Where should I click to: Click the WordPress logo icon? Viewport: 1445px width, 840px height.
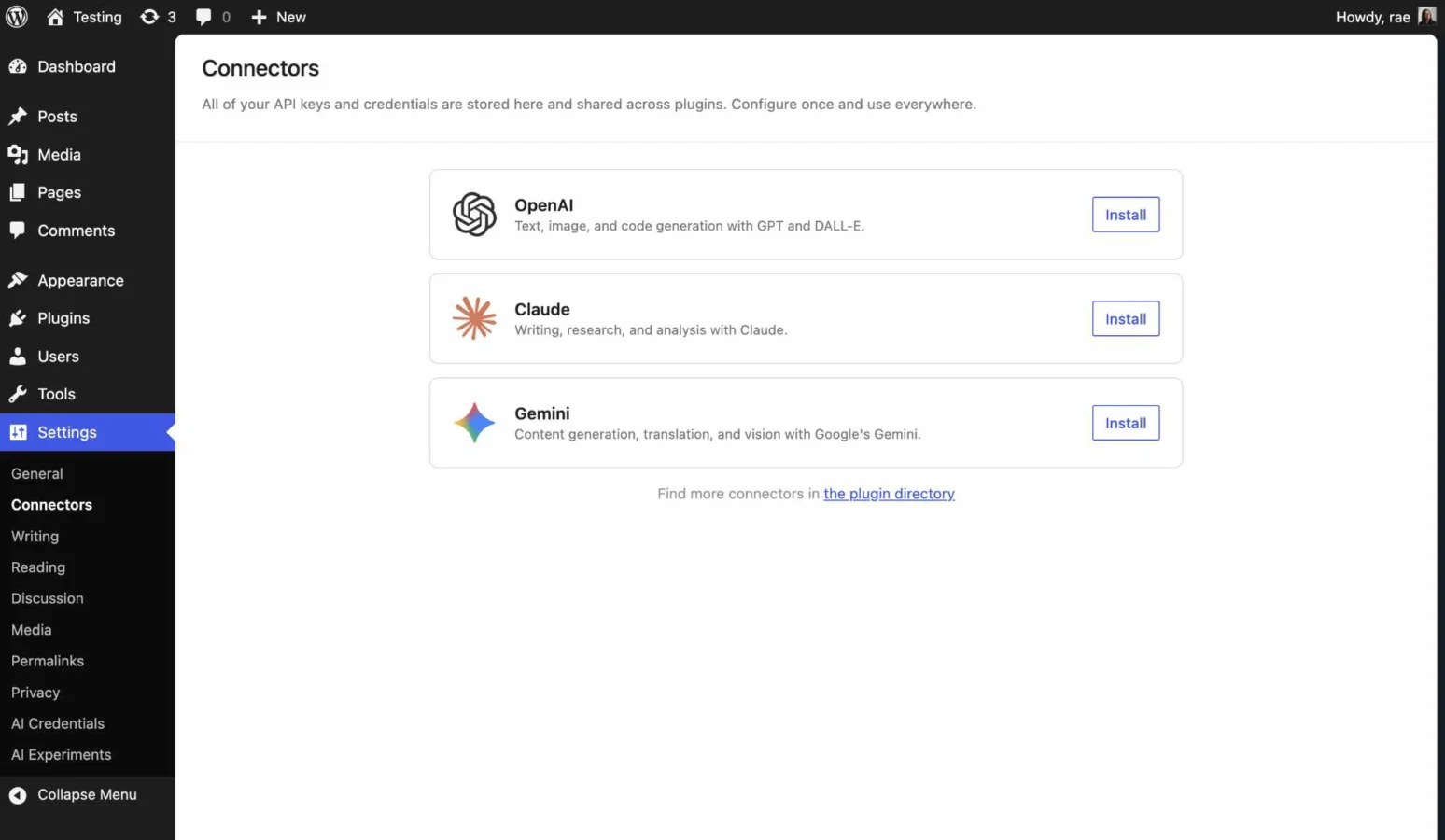(x=17, y=17)
